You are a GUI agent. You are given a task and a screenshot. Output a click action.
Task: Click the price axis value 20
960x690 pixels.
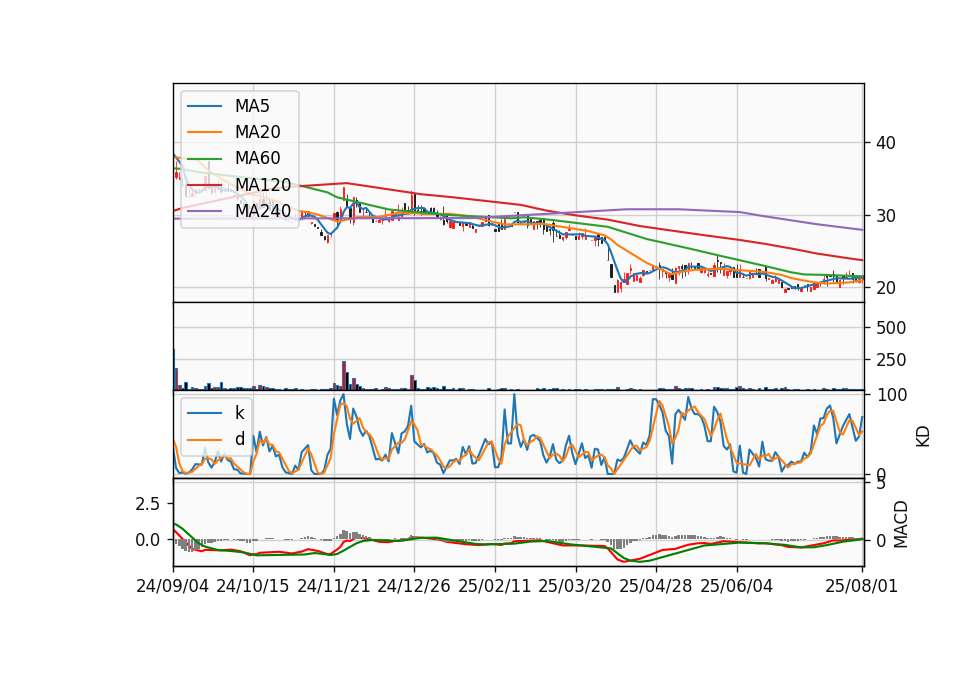tap(885, 288)
